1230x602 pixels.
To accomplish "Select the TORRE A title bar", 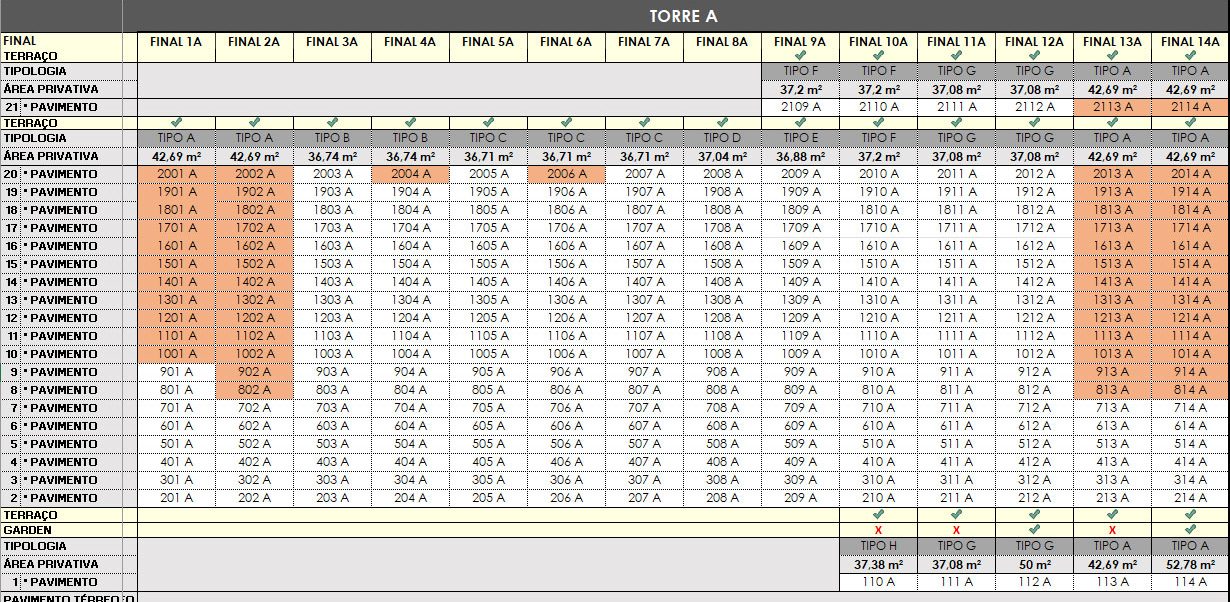I will [682, 16].
